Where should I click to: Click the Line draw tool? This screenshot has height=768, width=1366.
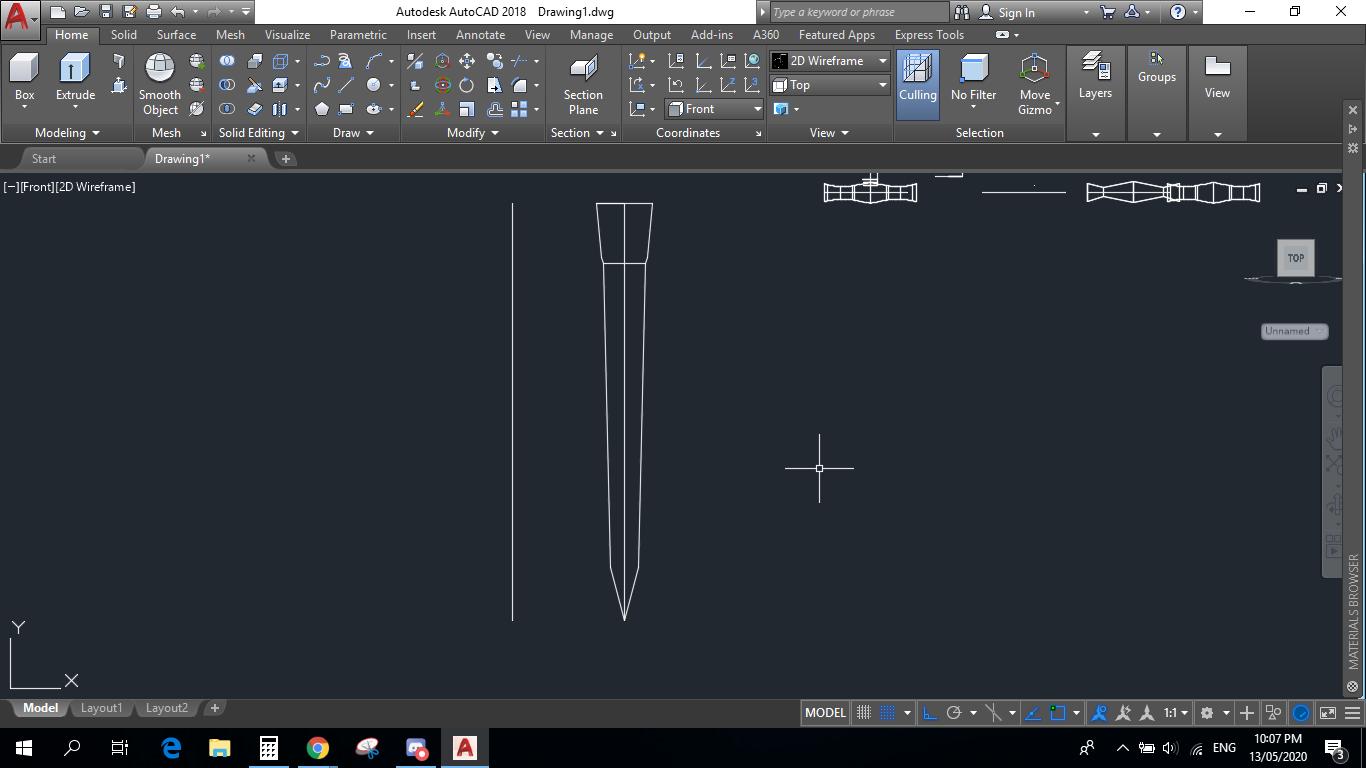pos(346,85)
